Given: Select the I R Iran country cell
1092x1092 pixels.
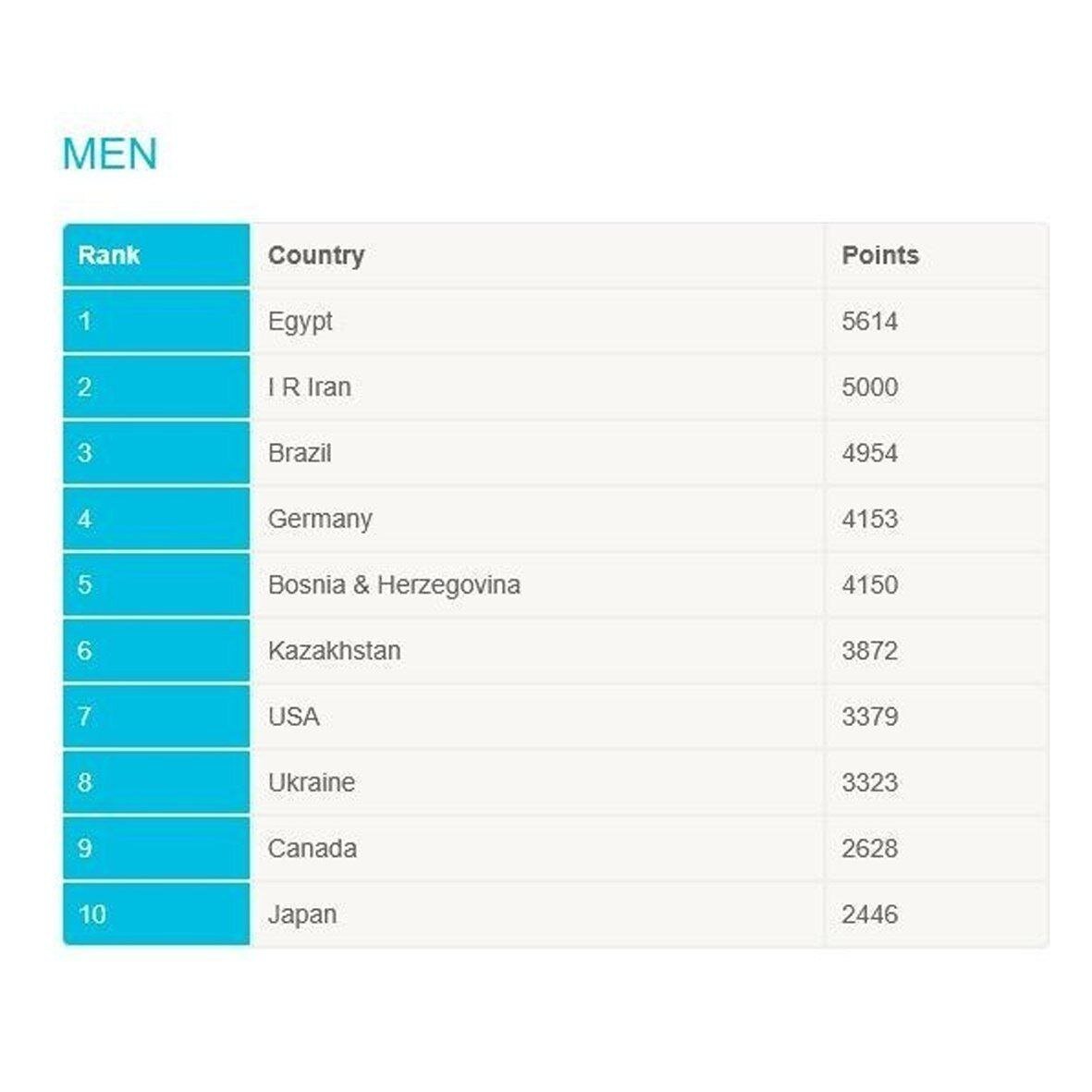Looking at the screenshot, I should 310,387.
